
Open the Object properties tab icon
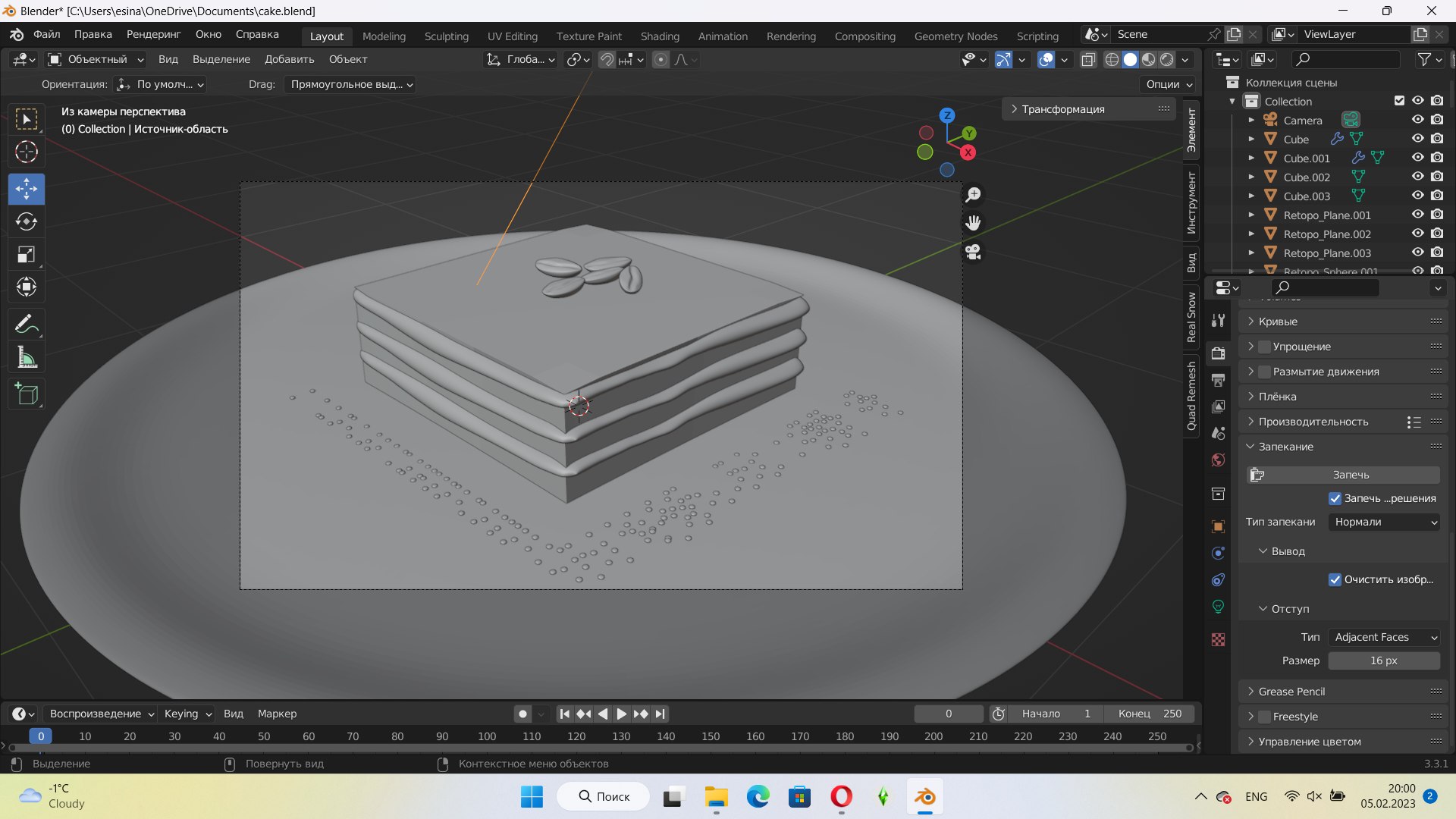click(x=1218, y=526)
